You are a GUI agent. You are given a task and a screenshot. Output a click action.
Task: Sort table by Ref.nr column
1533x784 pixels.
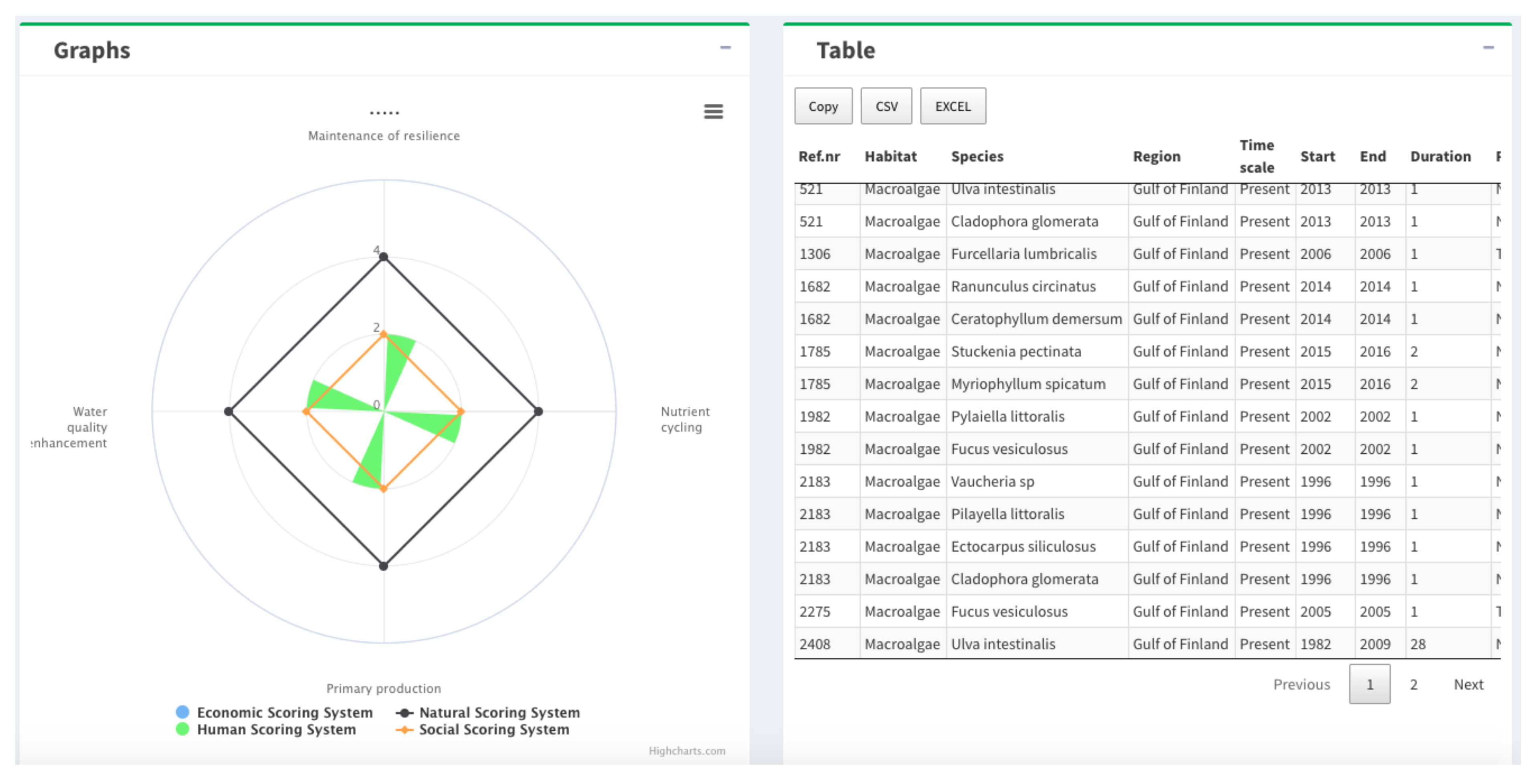819,156
